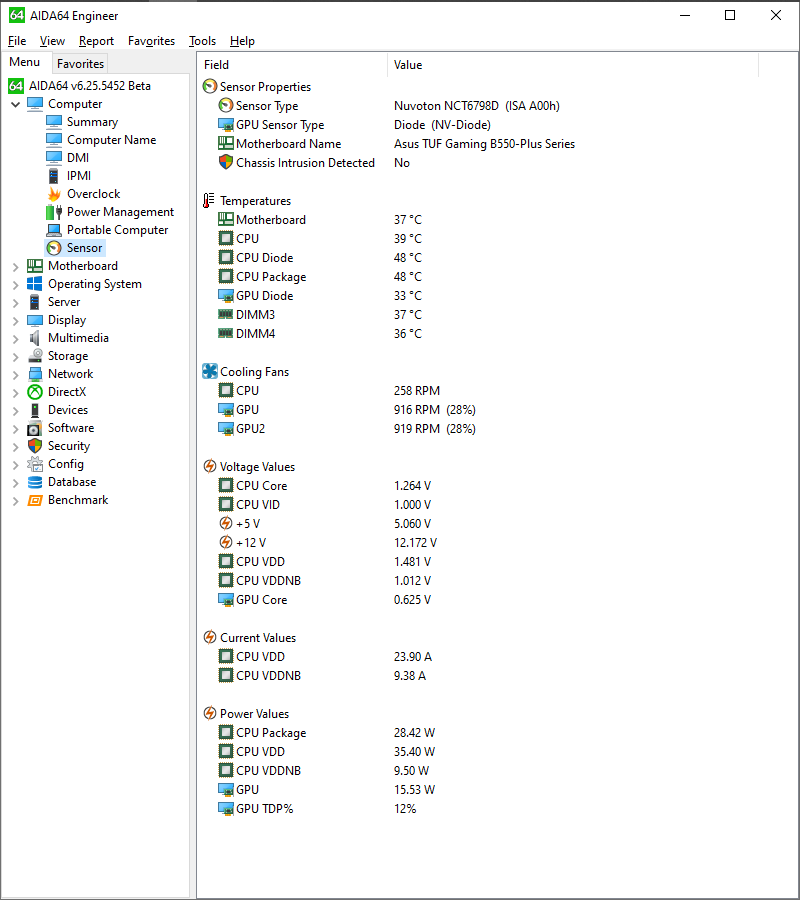
Task: Select the Motherboard Name row
Action: pyautogui.click(x=498, y=143)
